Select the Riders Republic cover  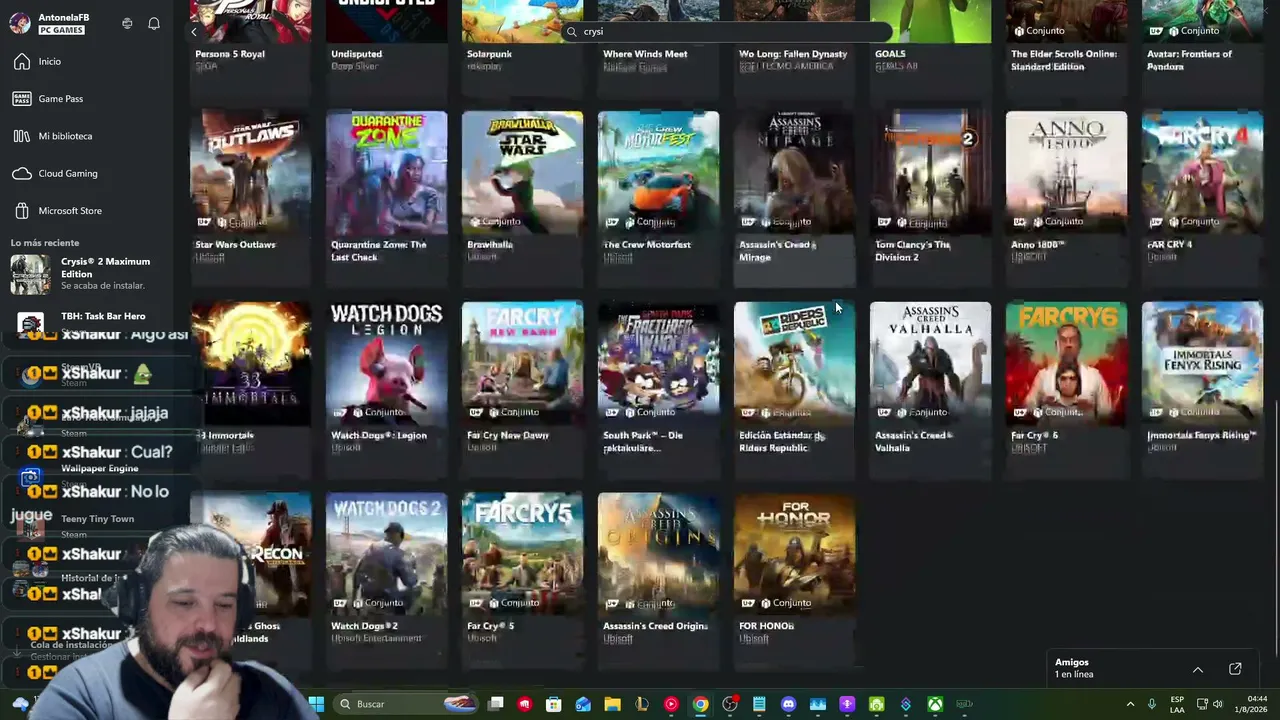(794, 363)
